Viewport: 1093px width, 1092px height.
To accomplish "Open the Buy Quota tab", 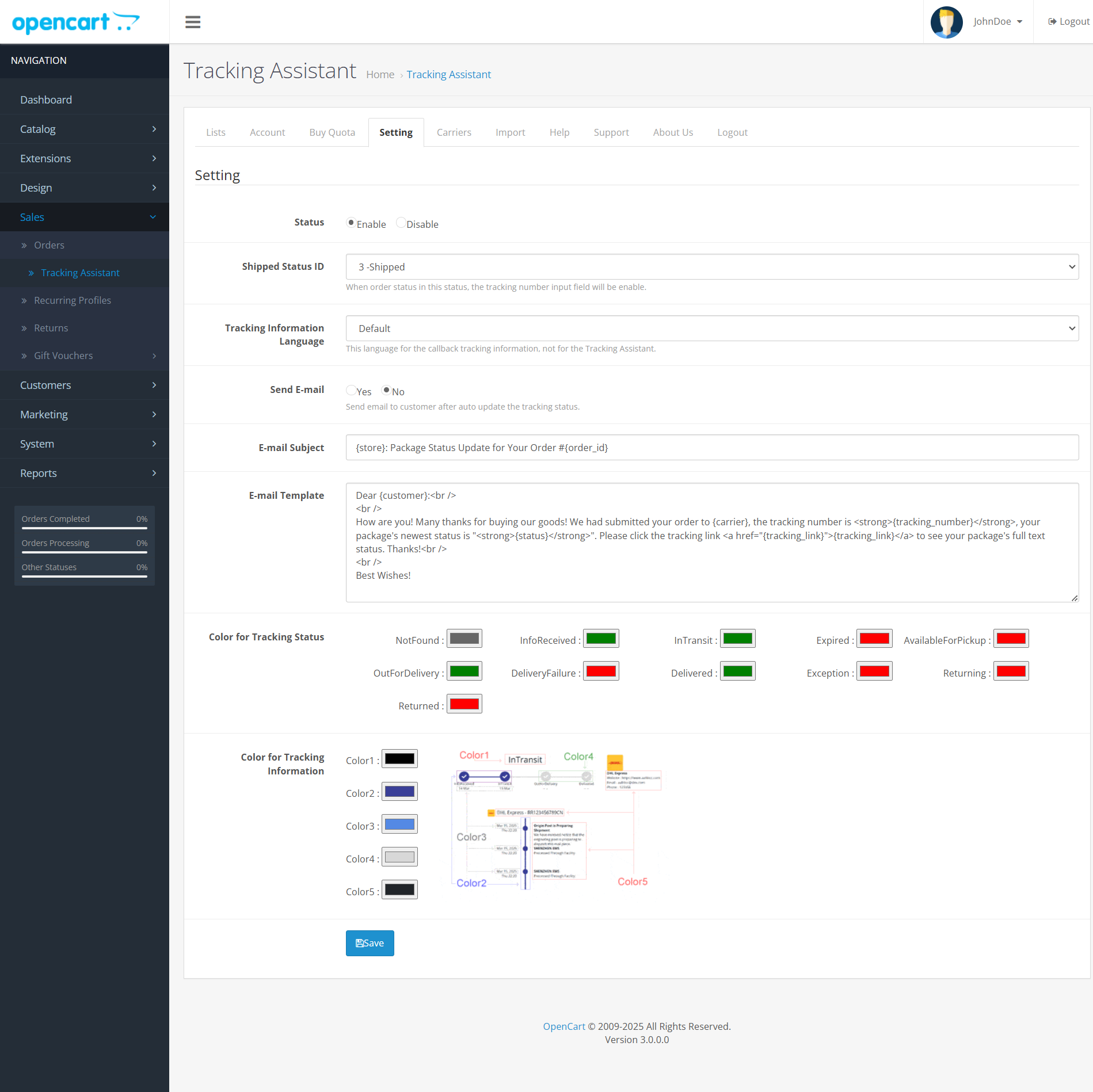I will (332, 132).
